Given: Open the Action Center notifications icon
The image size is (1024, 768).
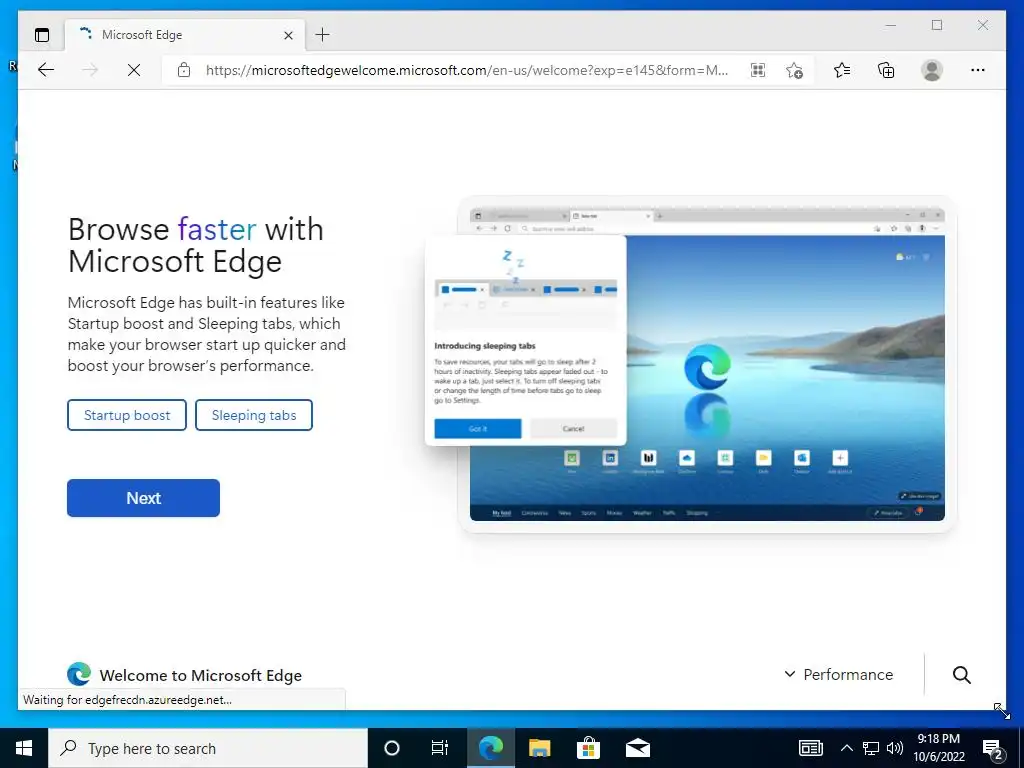Looking at the screenshot, I should click(993, 748).
